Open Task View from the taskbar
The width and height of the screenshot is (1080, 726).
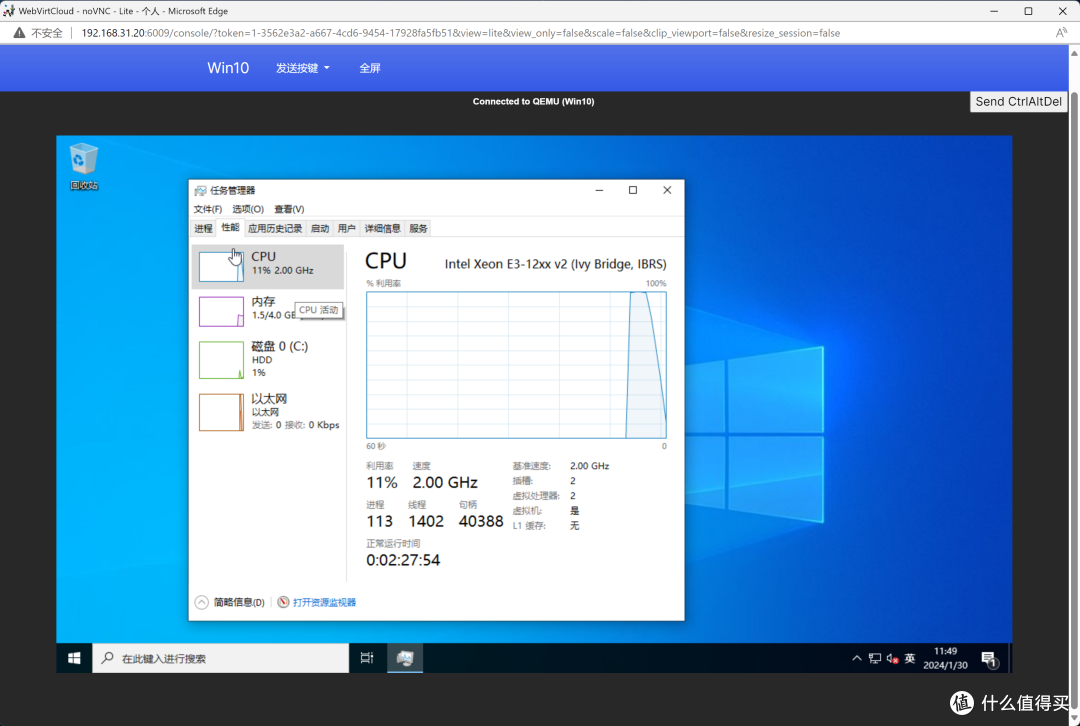pyautogui.click(x=366, y=658)
